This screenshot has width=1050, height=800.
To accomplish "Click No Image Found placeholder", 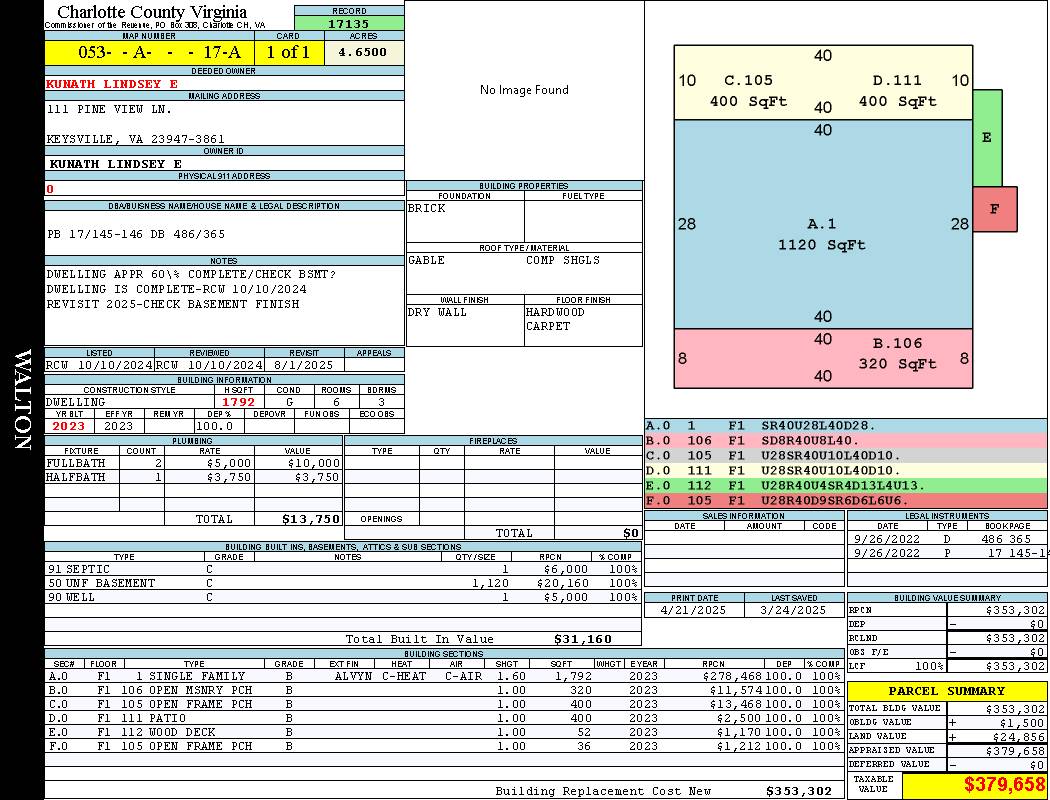I will (x=524, y=90).
